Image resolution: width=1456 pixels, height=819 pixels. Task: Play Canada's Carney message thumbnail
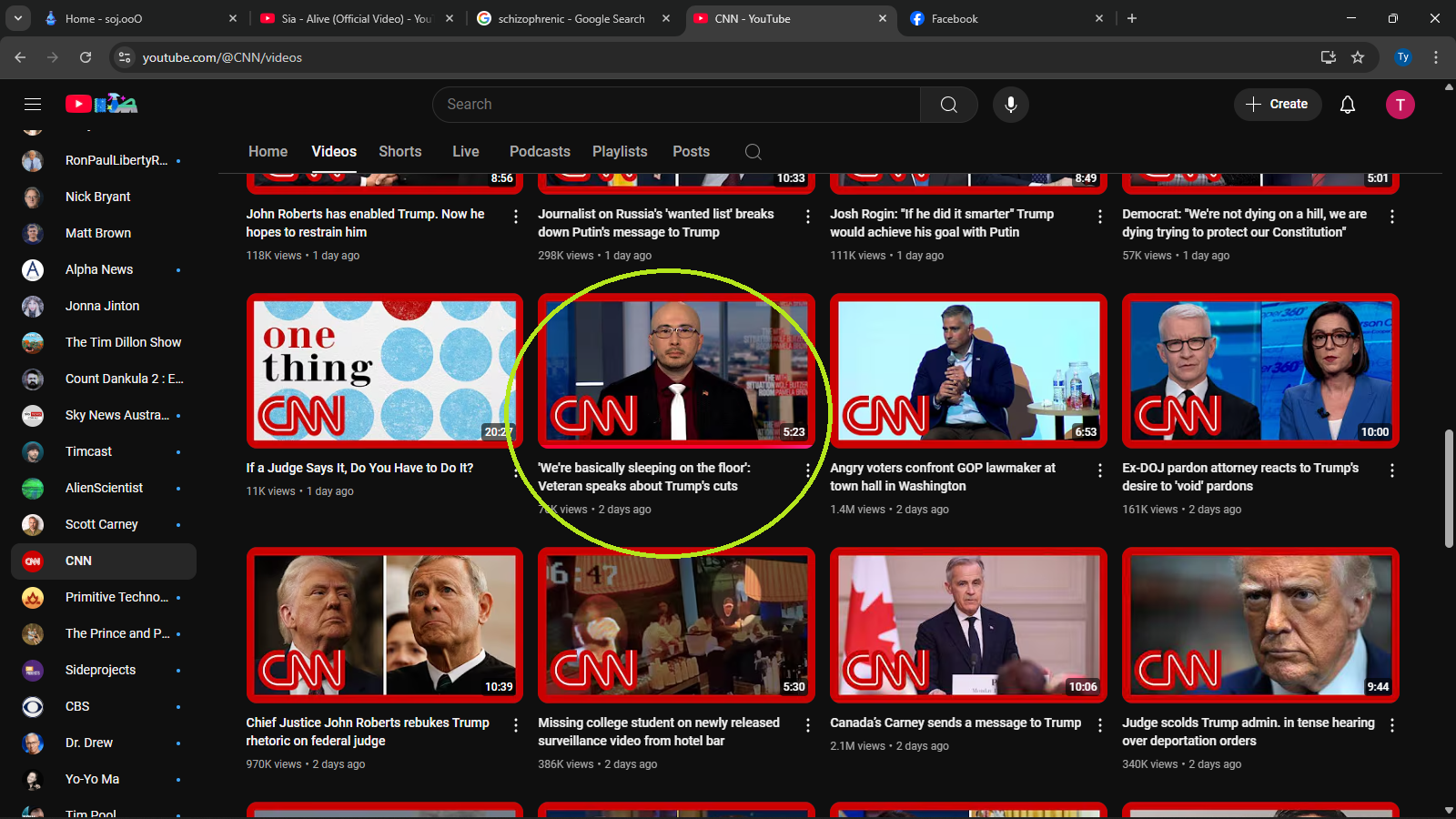[x=968, y=625]
